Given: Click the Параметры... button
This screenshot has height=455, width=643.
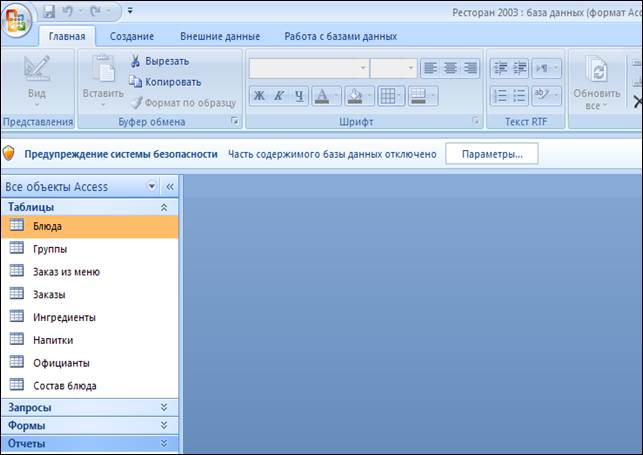Looking at the screenshot, I should [491, 154].
